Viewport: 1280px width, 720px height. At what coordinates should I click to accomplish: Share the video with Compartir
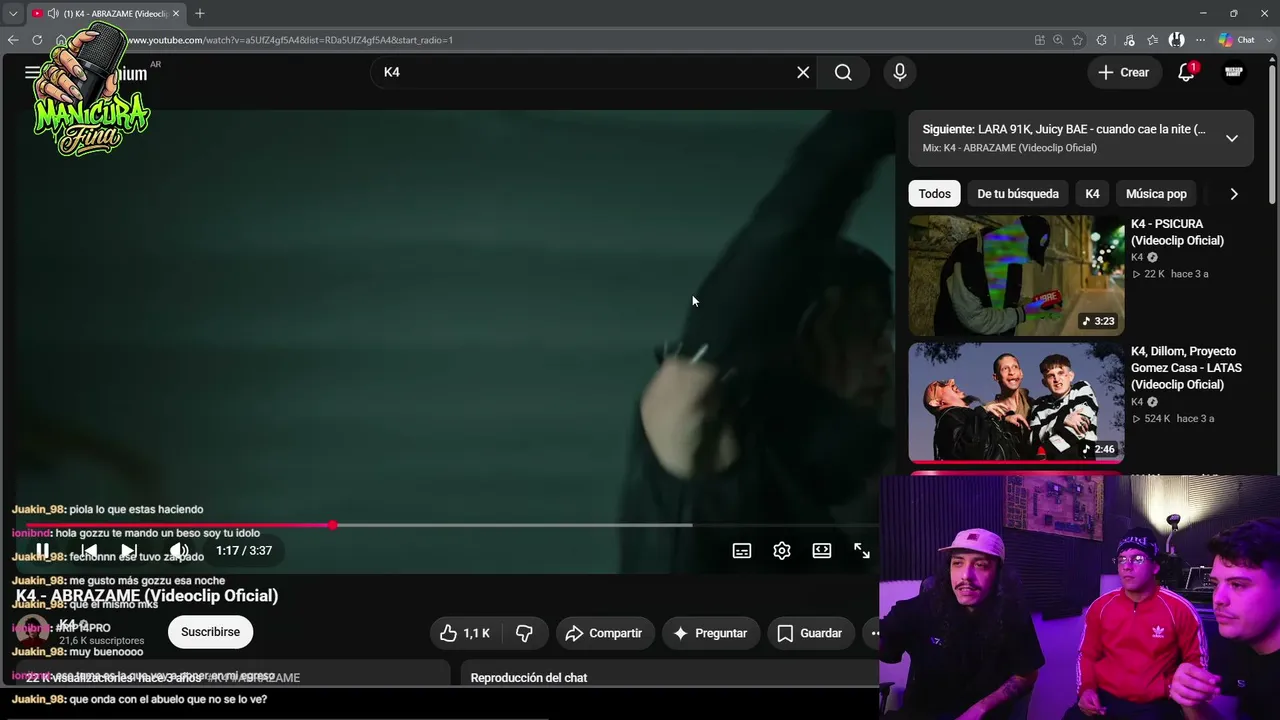[604, 633]
